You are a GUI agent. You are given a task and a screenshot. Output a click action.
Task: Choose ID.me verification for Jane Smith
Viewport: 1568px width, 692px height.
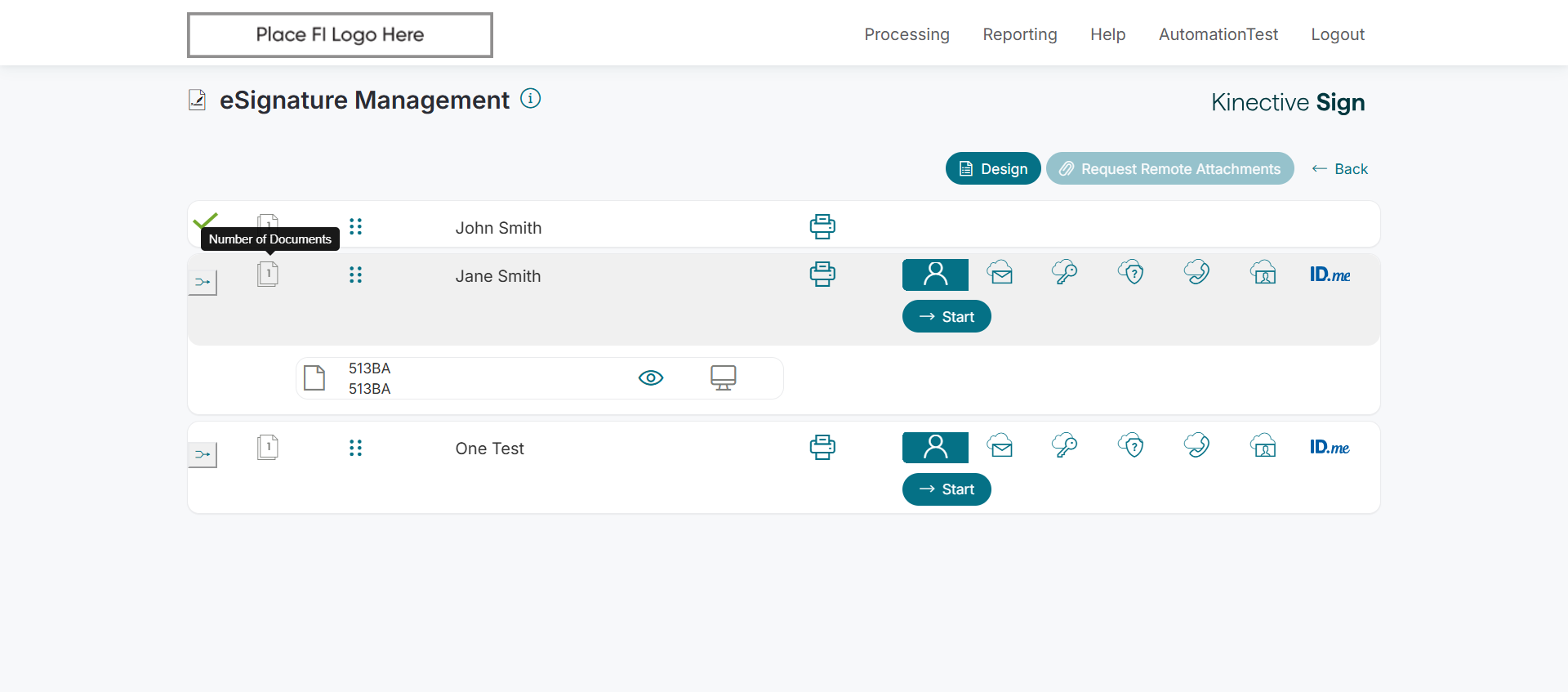[1330, 275]
